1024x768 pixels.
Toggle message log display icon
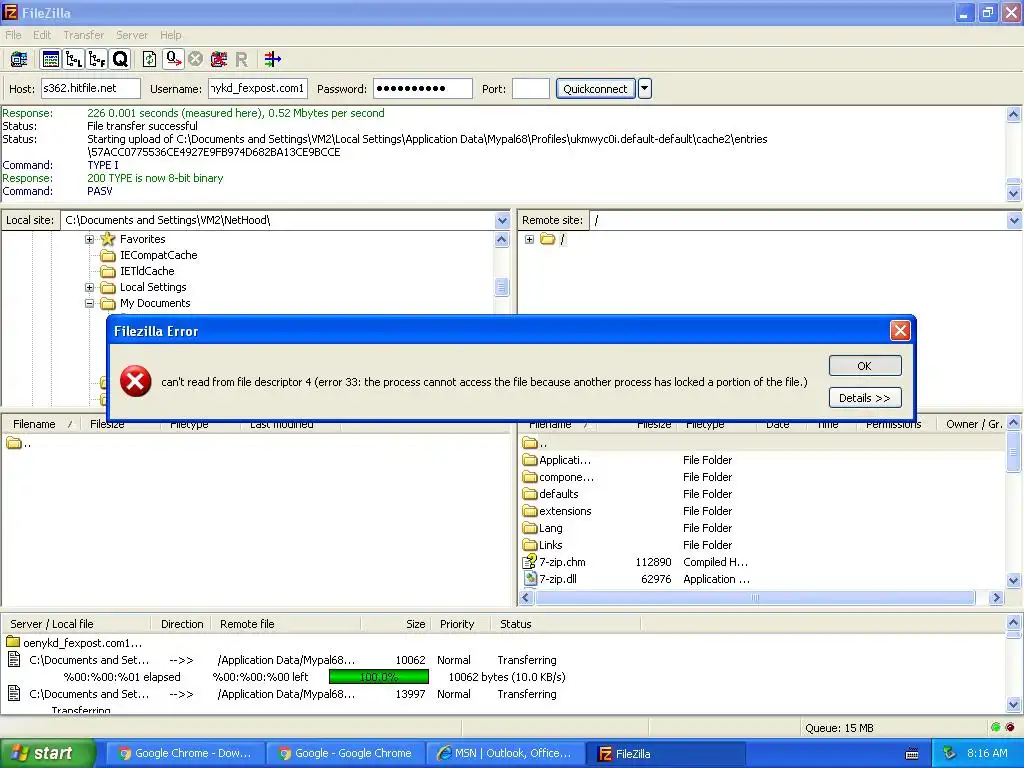50,59
